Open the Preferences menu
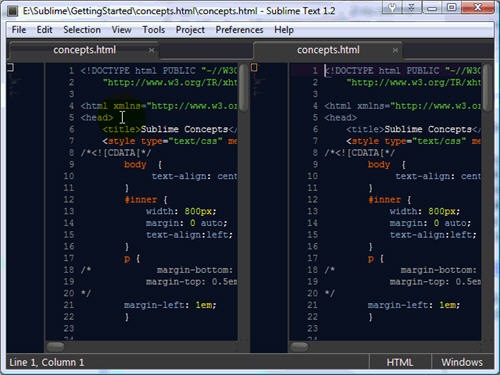The image size is (500, 375). tap(239, 30)
